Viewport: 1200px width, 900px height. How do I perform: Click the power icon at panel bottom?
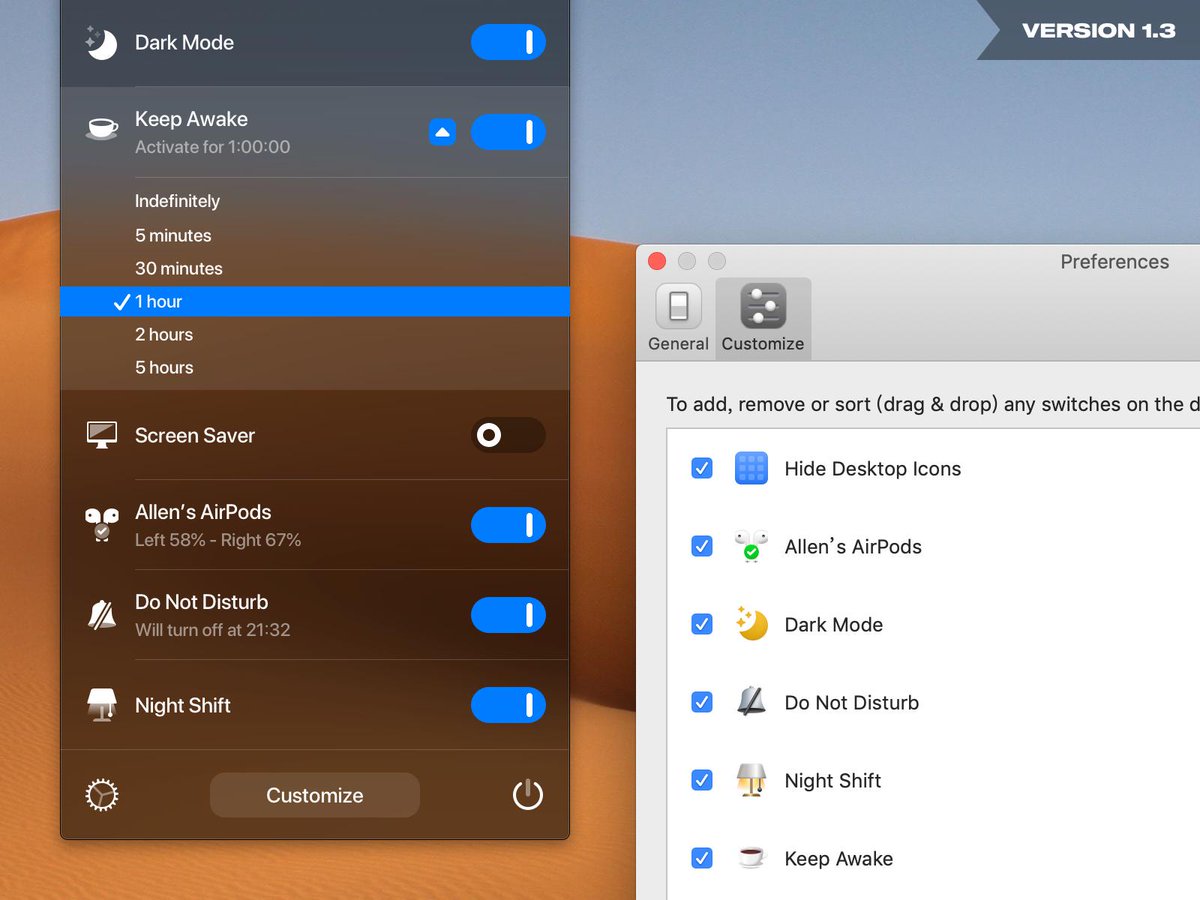pos(528,796)
